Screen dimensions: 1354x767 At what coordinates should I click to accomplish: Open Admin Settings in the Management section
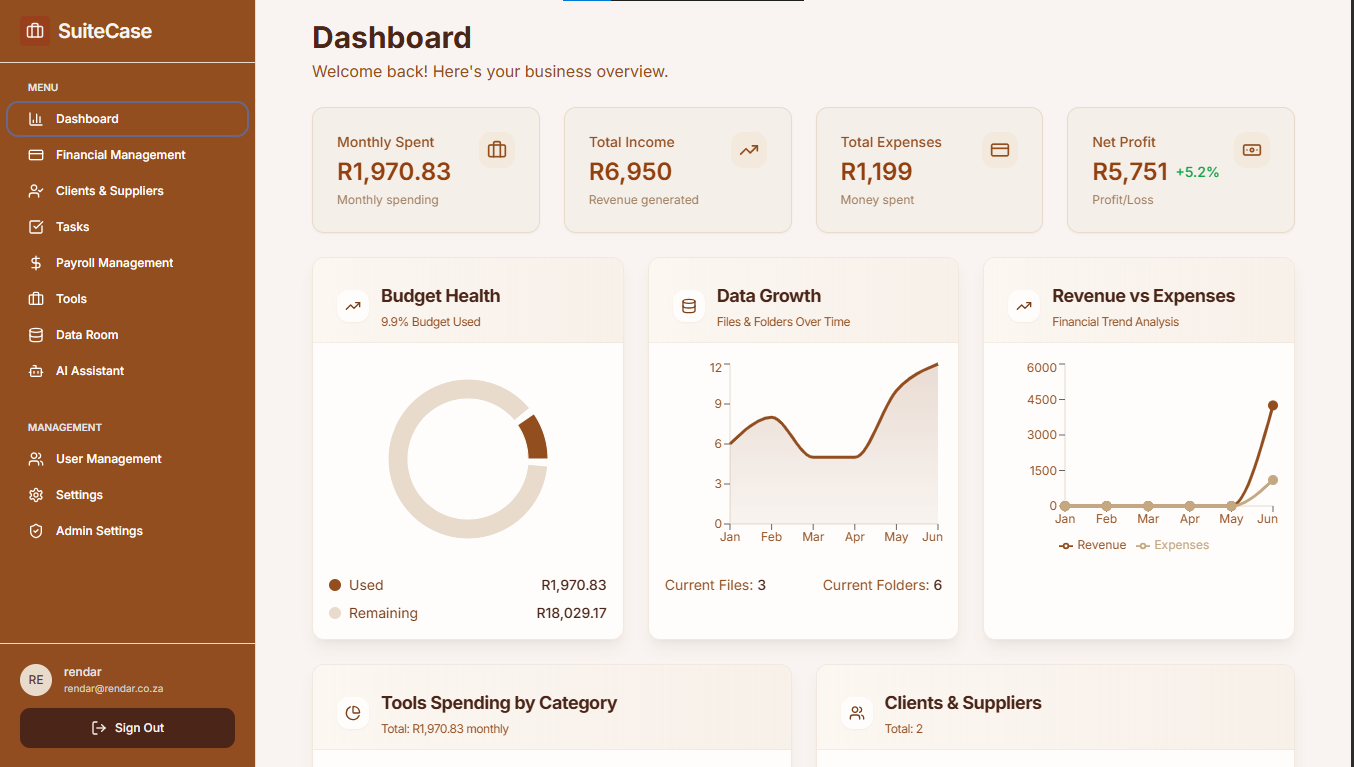tap(99, 531)
